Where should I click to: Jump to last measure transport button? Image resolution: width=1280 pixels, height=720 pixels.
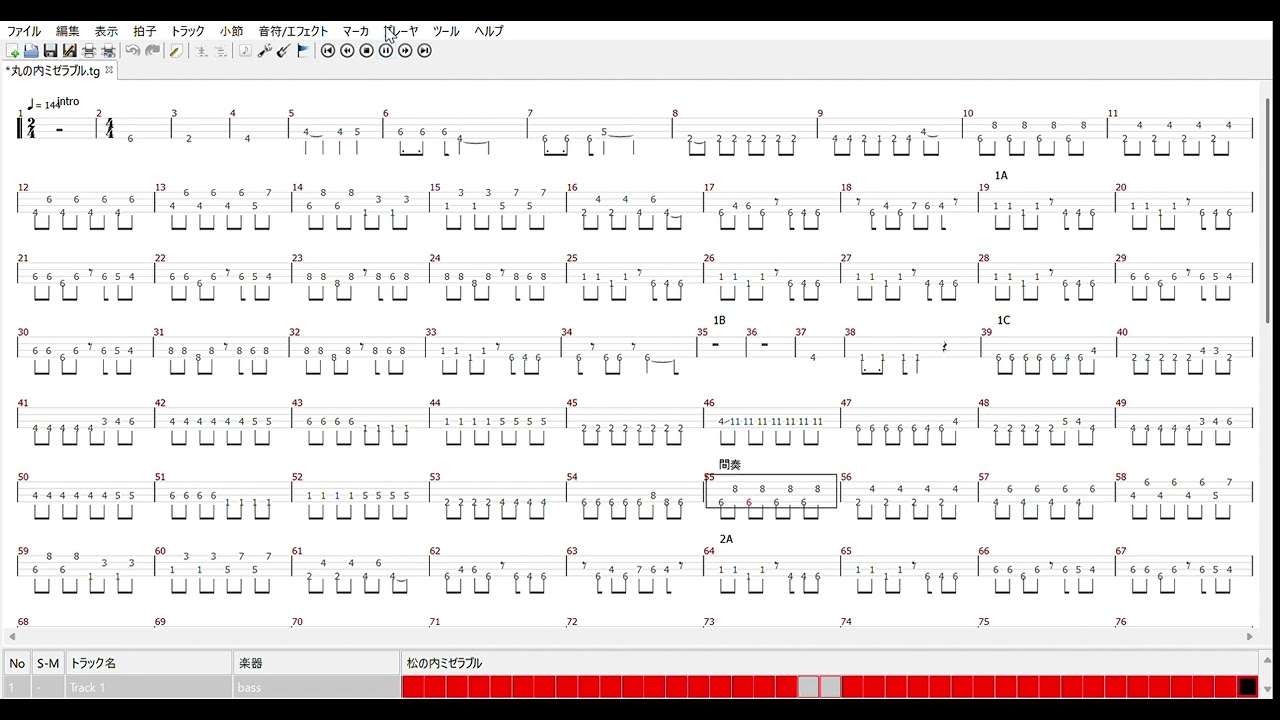pyautogui.click(x=424, y=51)
